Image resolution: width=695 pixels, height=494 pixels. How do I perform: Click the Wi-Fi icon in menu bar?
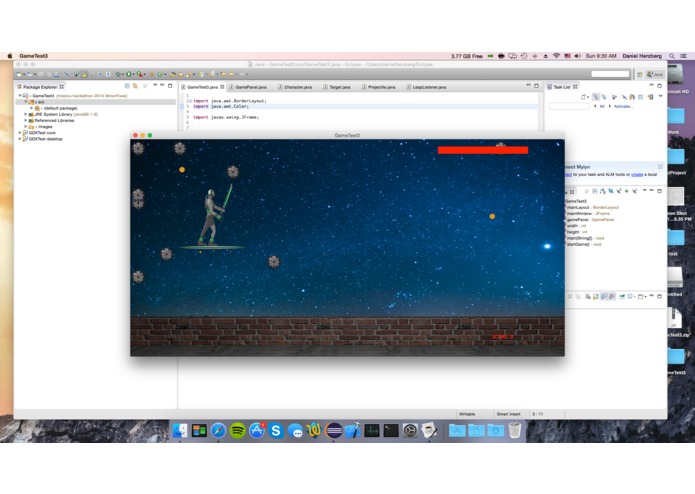[556, 56]
